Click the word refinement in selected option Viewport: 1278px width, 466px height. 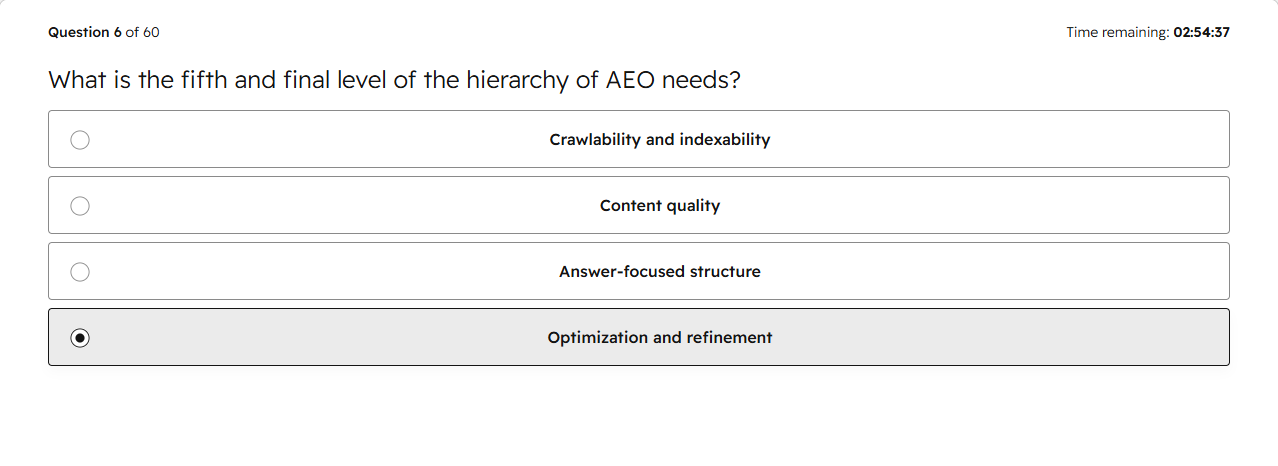[x=730, y=338]
